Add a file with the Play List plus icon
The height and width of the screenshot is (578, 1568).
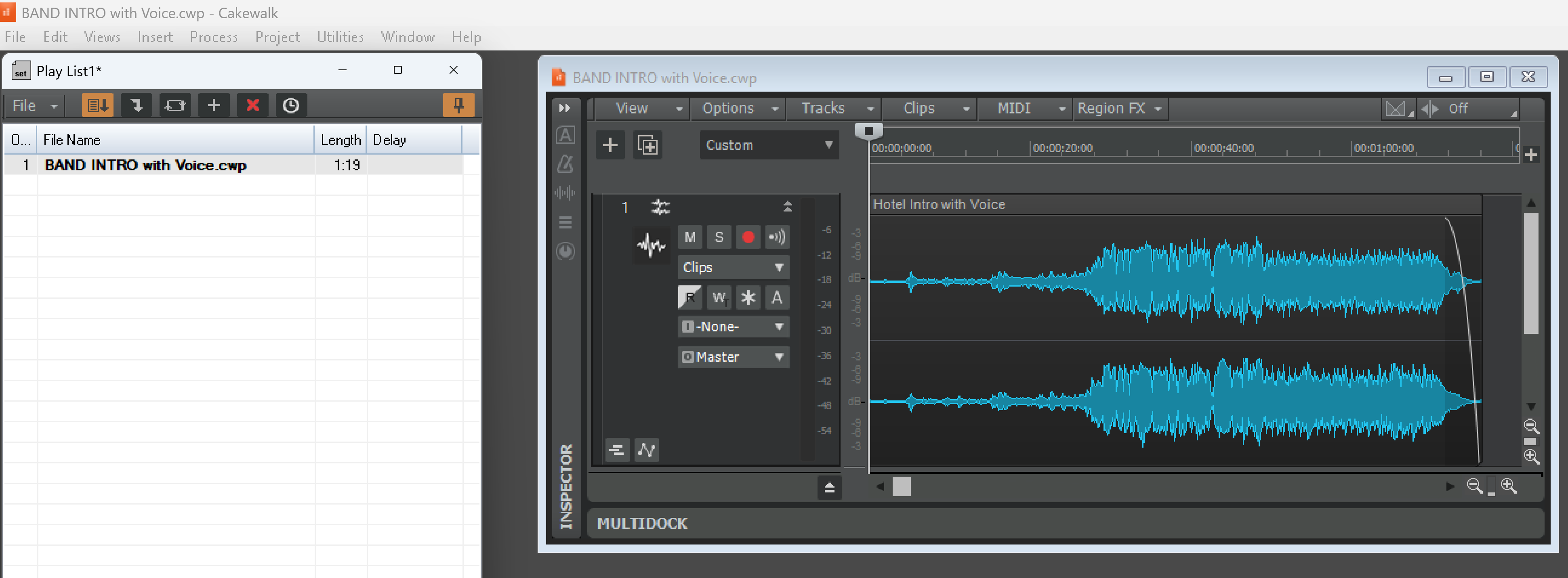[214, 105]
